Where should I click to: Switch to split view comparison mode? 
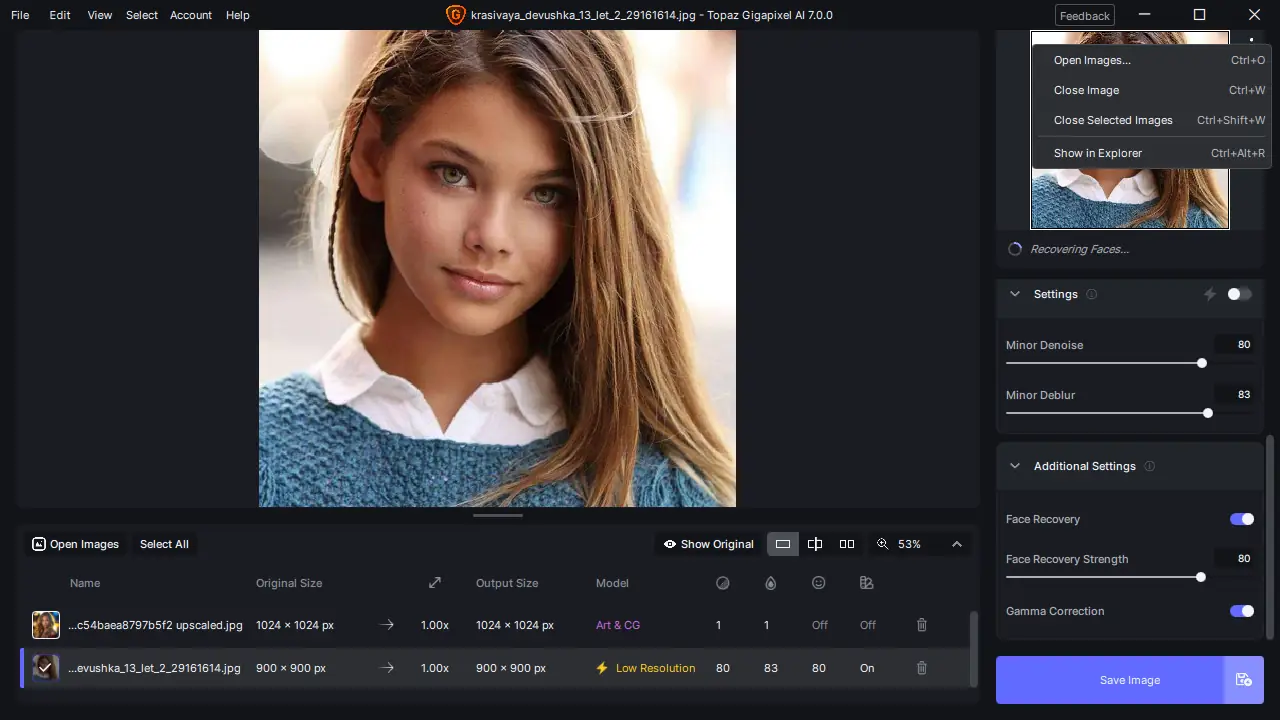815,544
